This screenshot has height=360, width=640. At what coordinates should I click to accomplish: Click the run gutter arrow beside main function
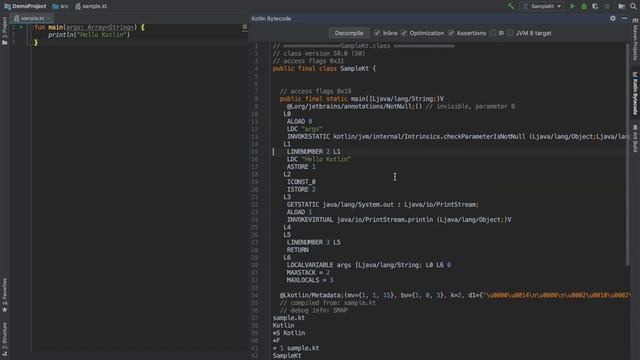21,27
